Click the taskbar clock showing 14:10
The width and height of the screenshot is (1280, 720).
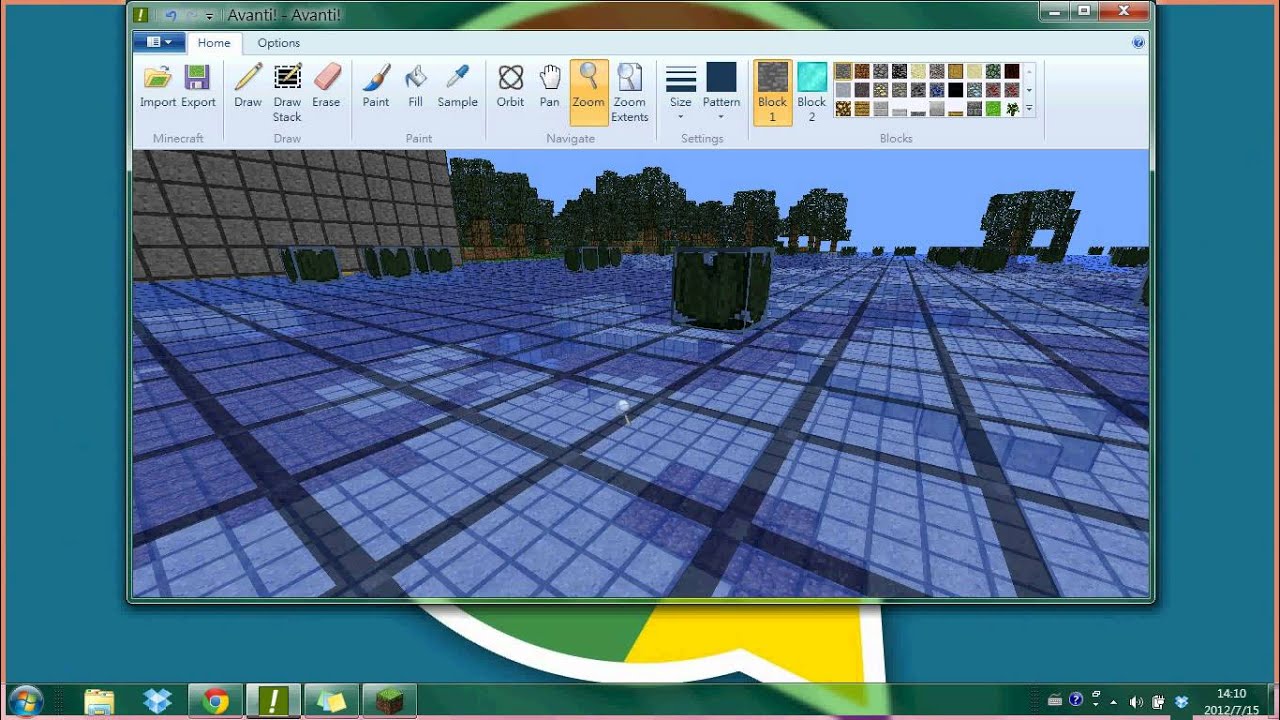click(1231, 701)
